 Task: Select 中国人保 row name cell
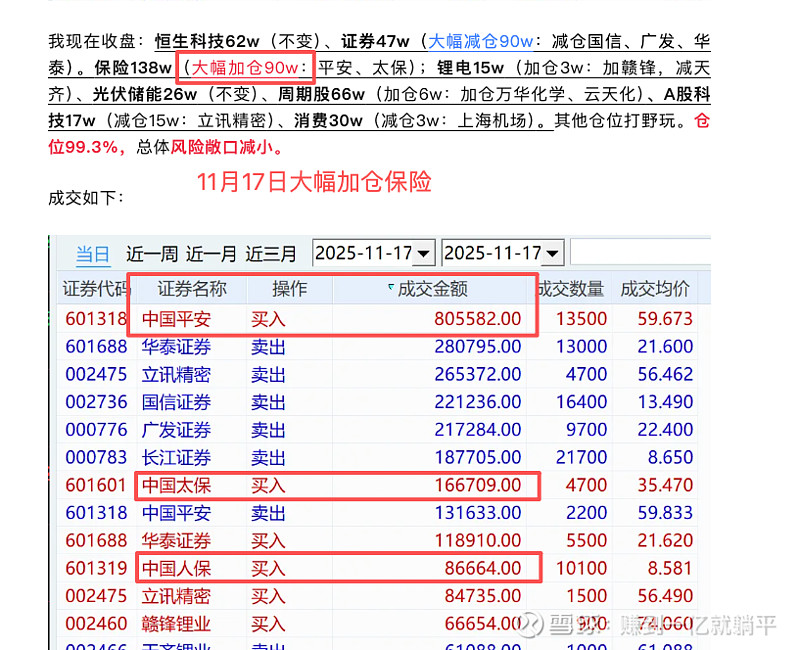tap(176, 568)
